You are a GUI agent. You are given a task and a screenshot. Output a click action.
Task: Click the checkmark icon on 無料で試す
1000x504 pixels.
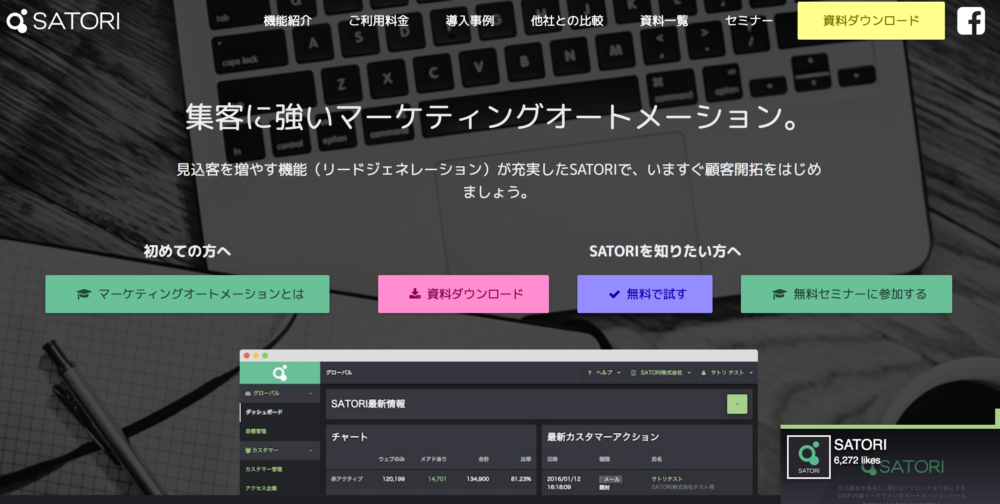[614, 294]
